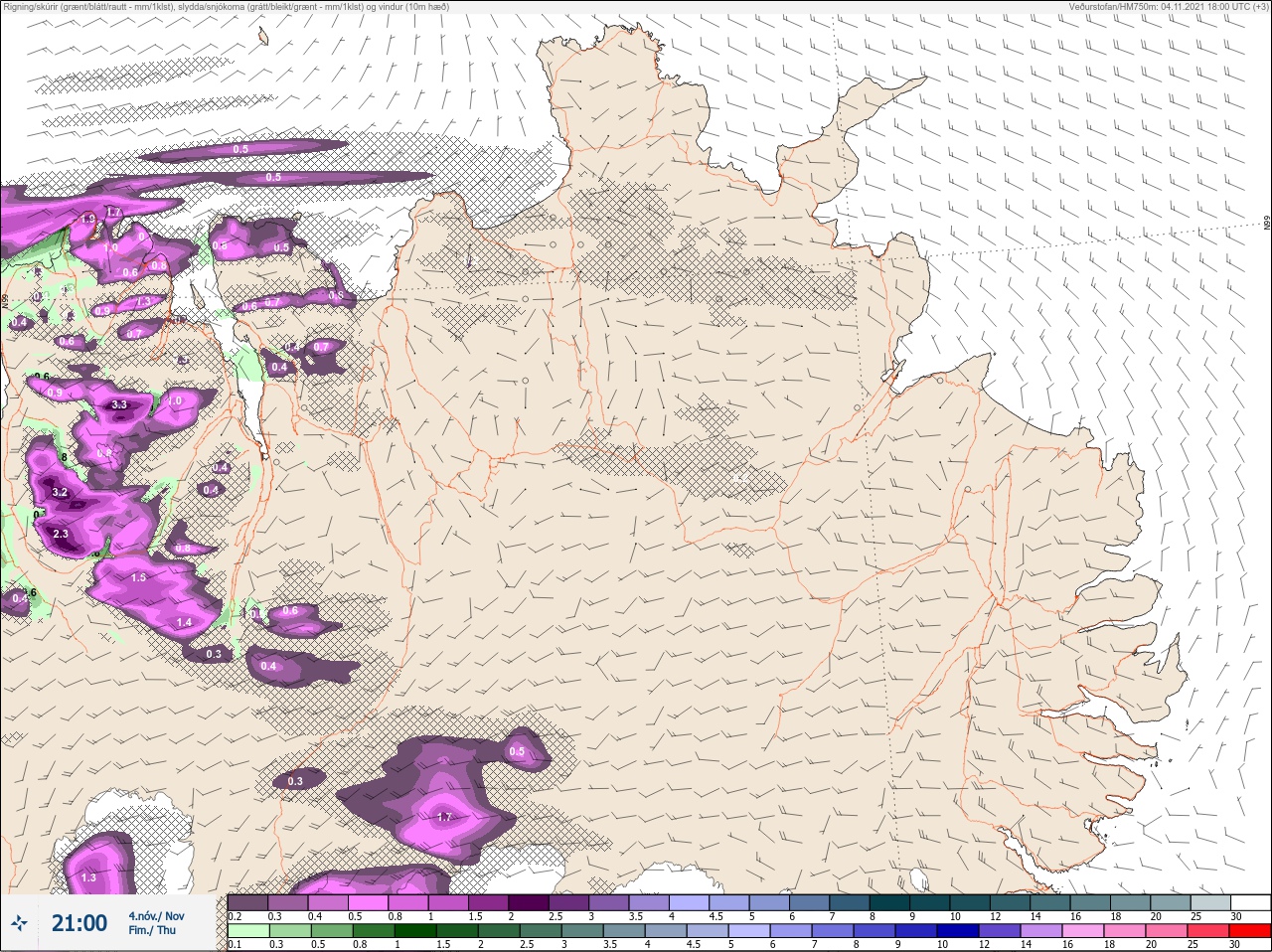
Task: Click the compass star icon beside 21:00
Action: 18,924
